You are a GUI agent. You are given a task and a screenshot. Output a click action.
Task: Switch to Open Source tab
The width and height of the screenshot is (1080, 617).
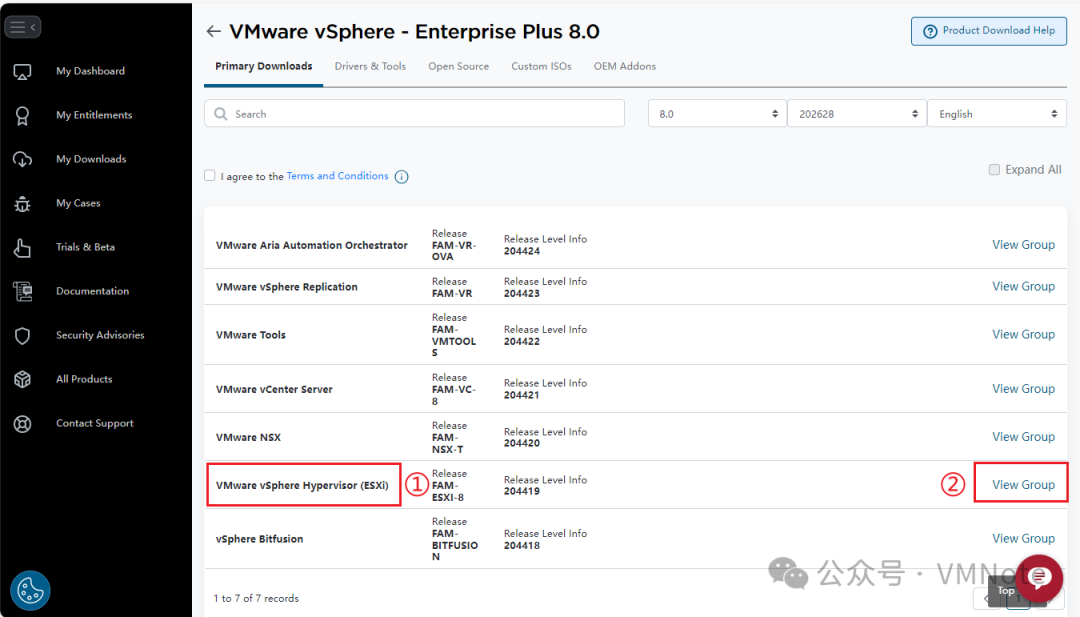(x=459, y=67)
